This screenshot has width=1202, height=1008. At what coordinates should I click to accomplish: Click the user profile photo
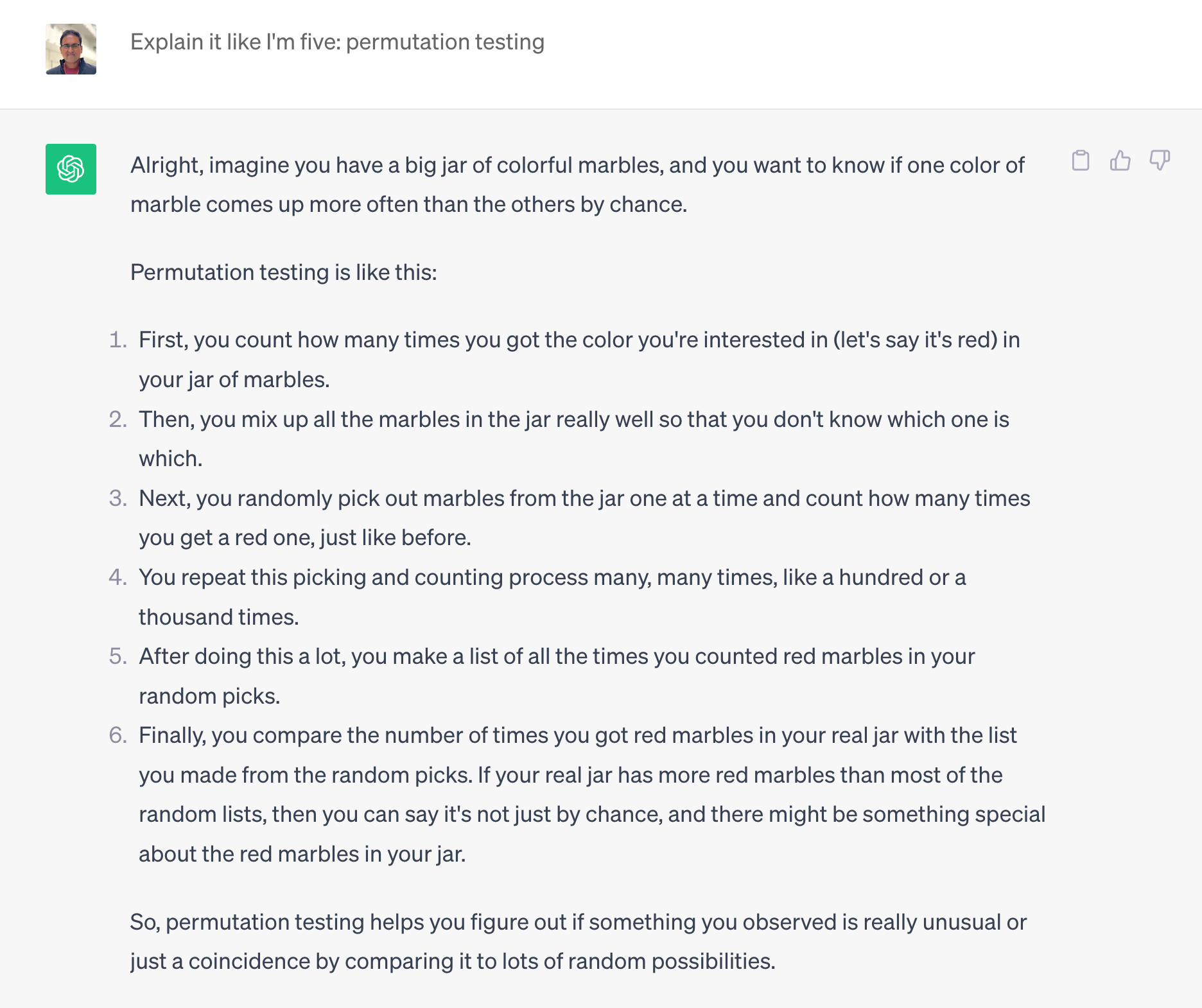[x=71, y=49]
